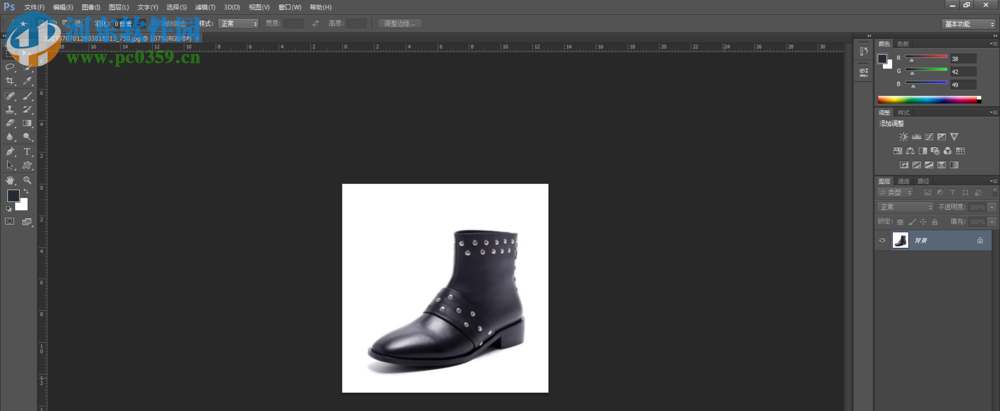1000x411 pixels.
Task: Click the 背景 layer thumbnail
Action: click(x=900, y=240)
